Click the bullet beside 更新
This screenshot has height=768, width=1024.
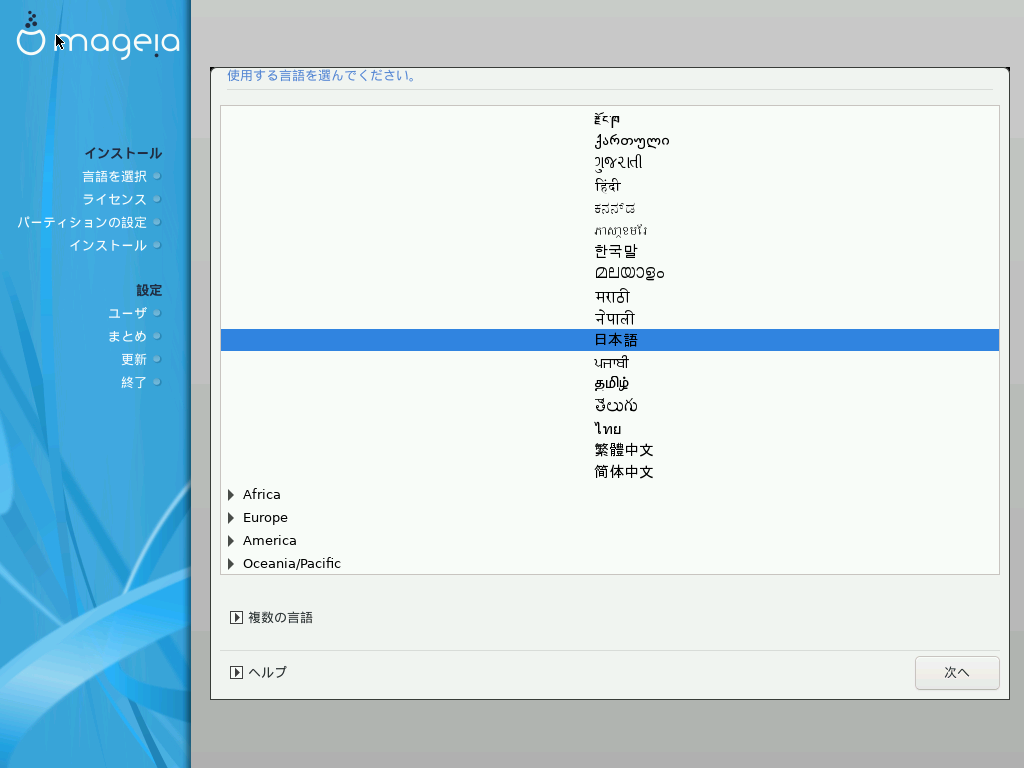click(x=157, y=359)
